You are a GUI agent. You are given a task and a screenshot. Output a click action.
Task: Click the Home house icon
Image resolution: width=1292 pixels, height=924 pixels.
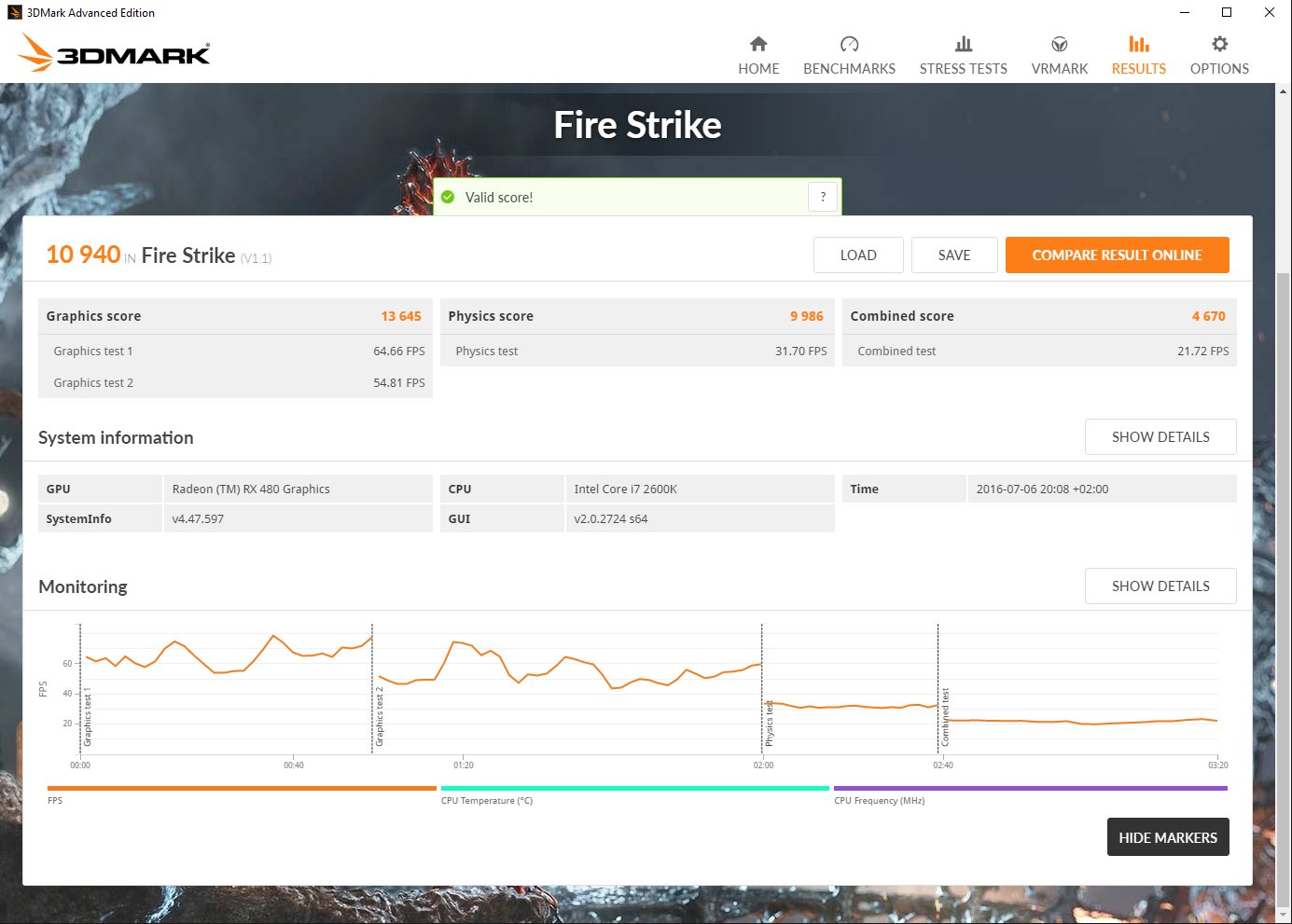tap(758, 44)
